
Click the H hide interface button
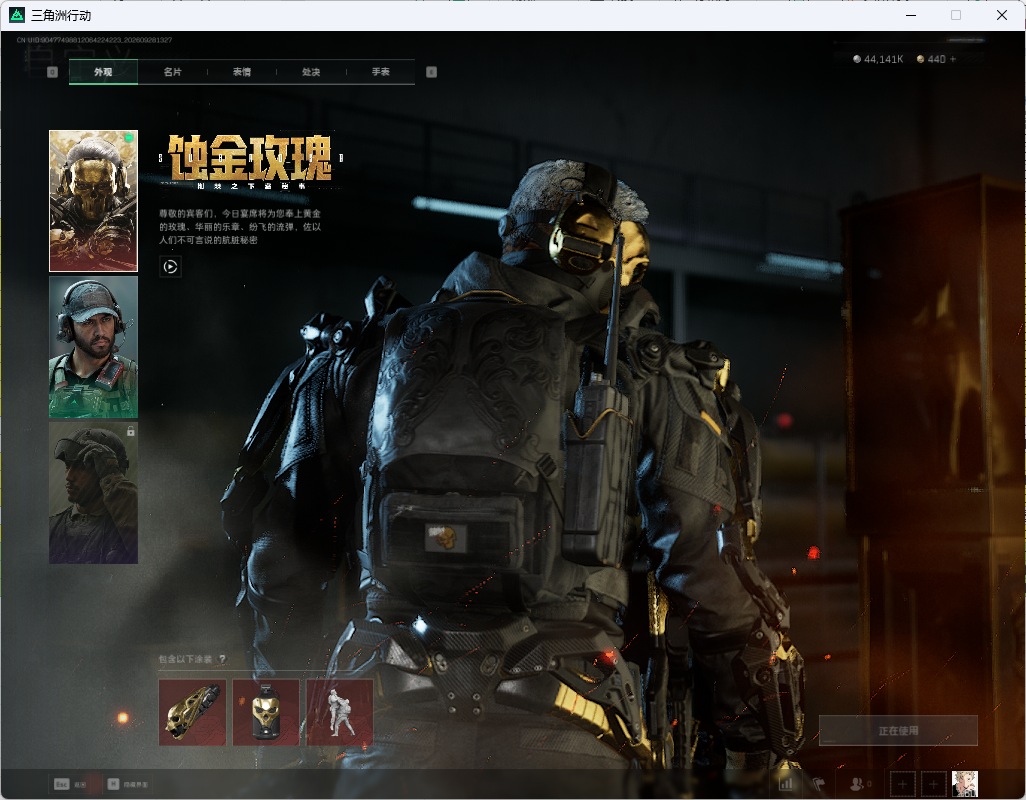[128, 784]
